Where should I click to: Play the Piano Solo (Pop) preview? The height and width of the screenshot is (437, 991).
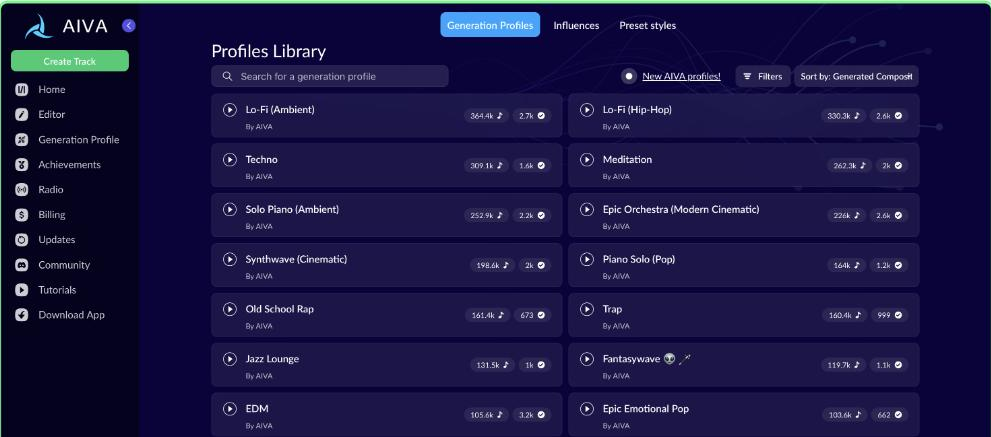(x=587, y=259)
